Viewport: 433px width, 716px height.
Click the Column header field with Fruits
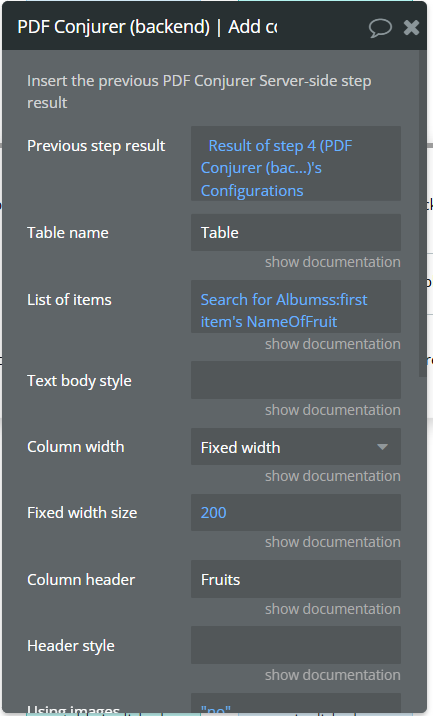296,579
